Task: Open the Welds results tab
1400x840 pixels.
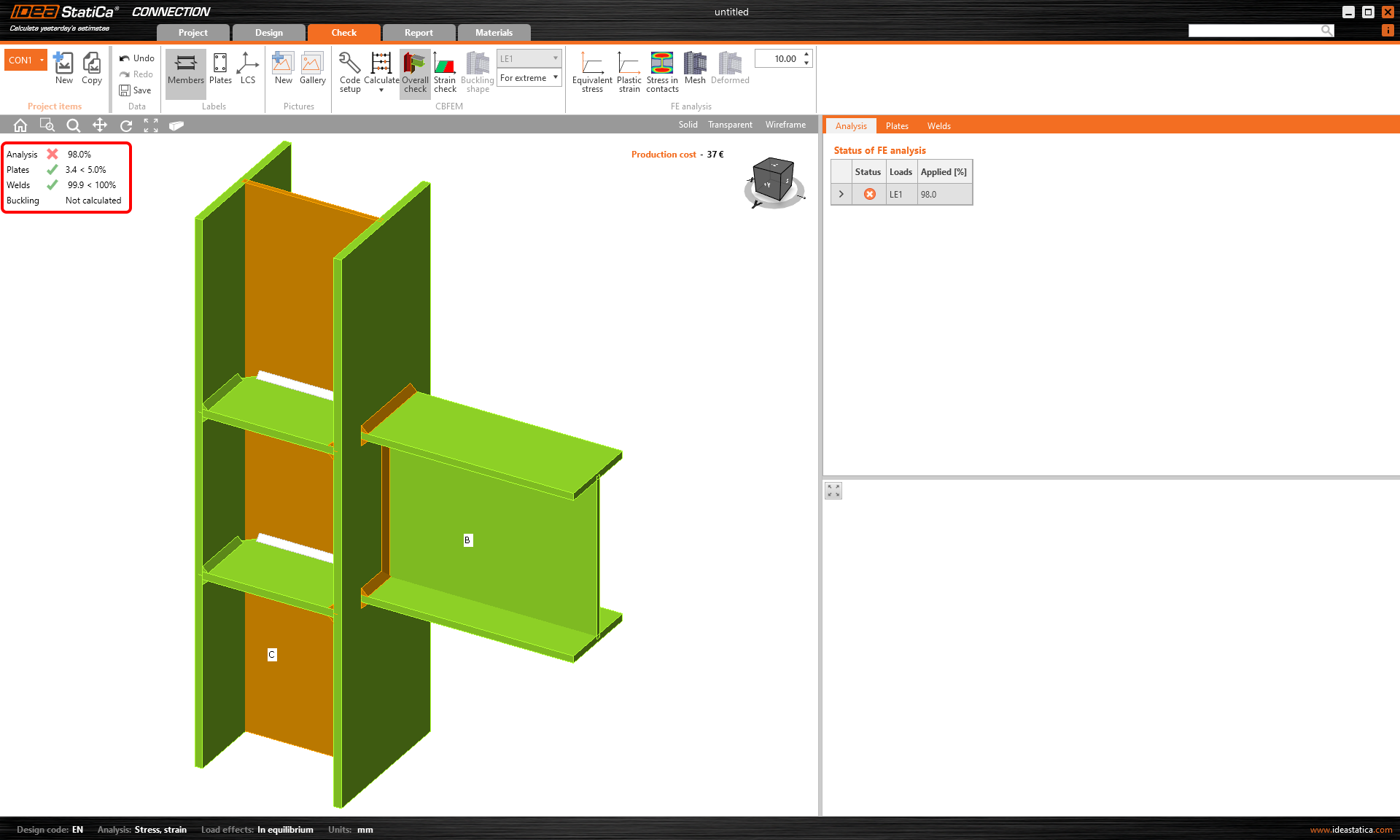Action: [x=938, y=126]
